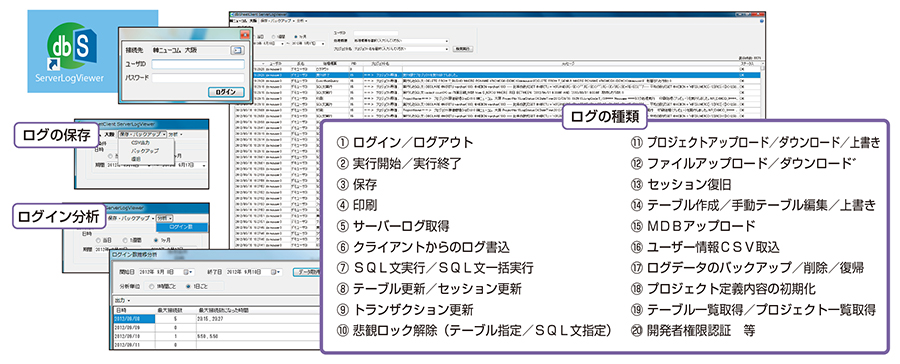Select 当日 radio in login-analysis window

[x=104, y=240]
